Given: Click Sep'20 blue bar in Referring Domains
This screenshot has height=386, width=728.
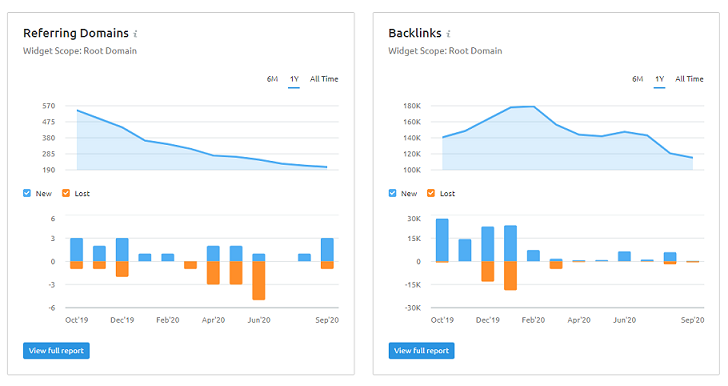Looking at the screenshot, I should (x=327, y=250).
